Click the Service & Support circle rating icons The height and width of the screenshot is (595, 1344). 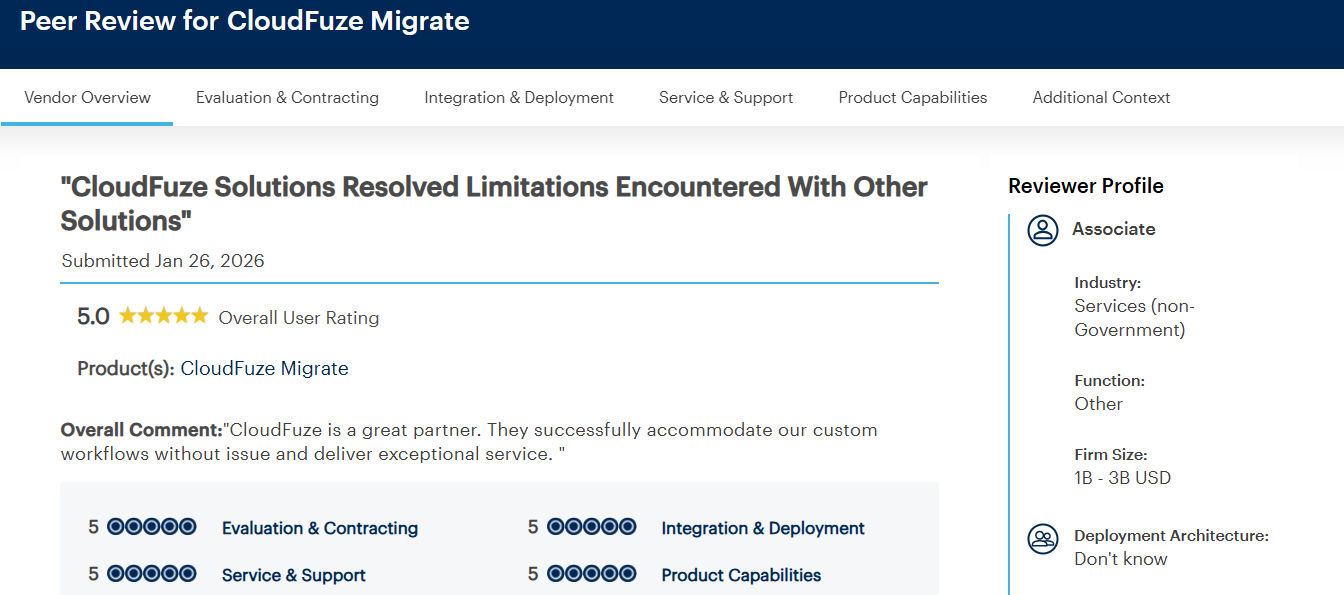[x=157, y=572]
